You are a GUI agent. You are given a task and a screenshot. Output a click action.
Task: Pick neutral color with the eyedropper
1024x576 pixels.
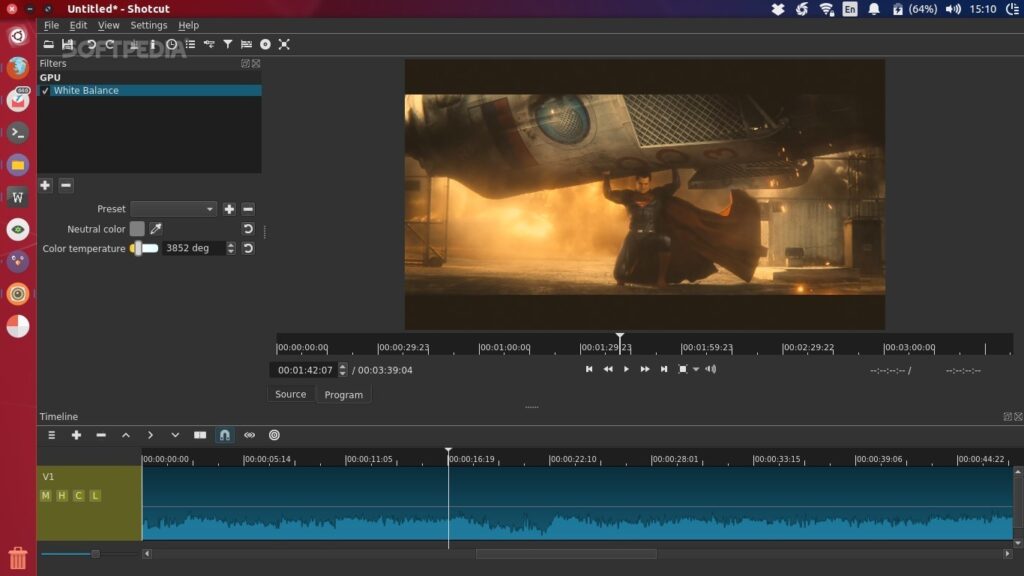[x=156, y=229]
